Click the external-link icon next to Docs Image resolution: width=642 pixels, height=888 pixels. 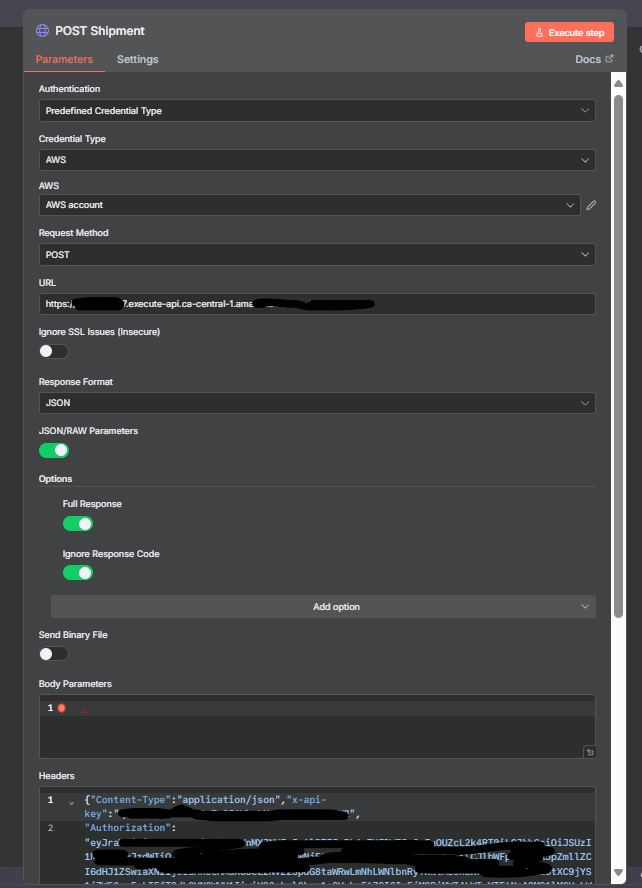click(x=609, y=58)
